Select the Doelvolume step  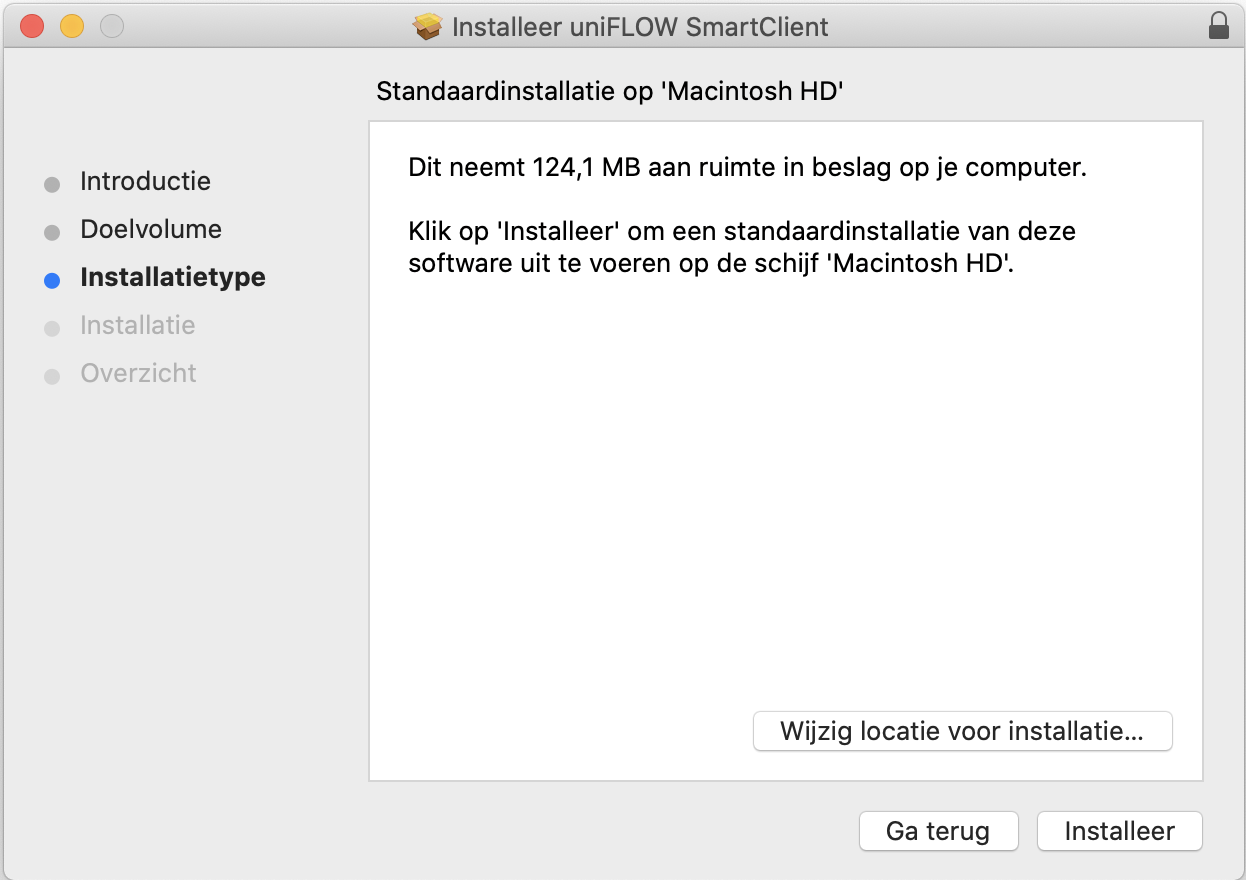tap(150, 230)
